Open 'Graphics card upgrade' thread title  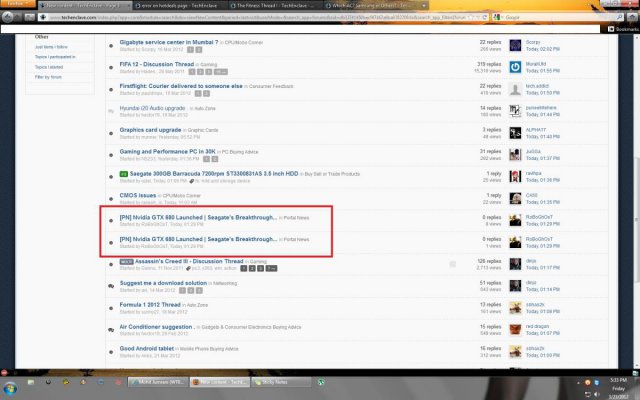150,130
